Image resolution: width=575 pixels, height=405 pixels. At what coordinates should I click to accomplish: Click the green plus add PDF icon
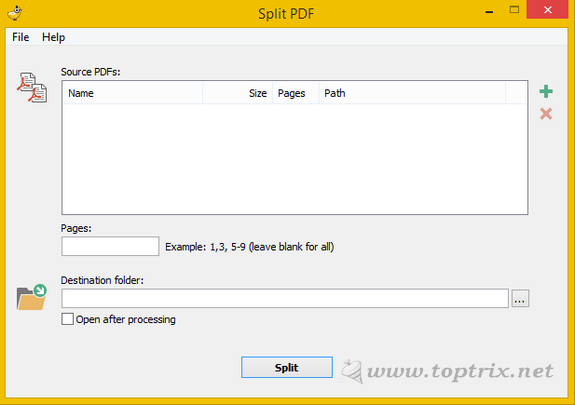(x=546, y=91)
